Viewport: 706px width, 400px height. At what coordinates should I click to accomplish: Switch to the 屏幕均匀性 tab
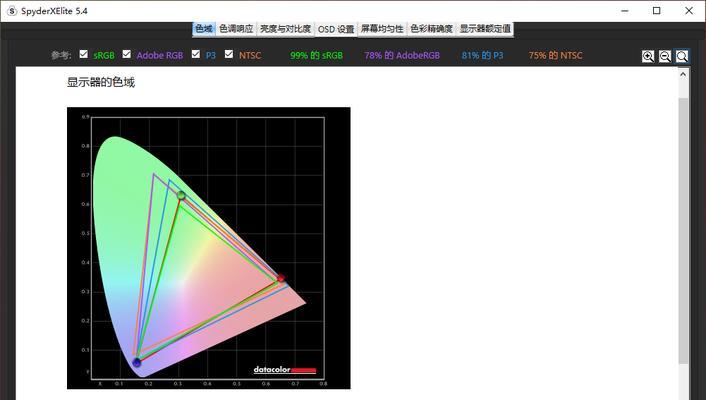tap(382, 29)
